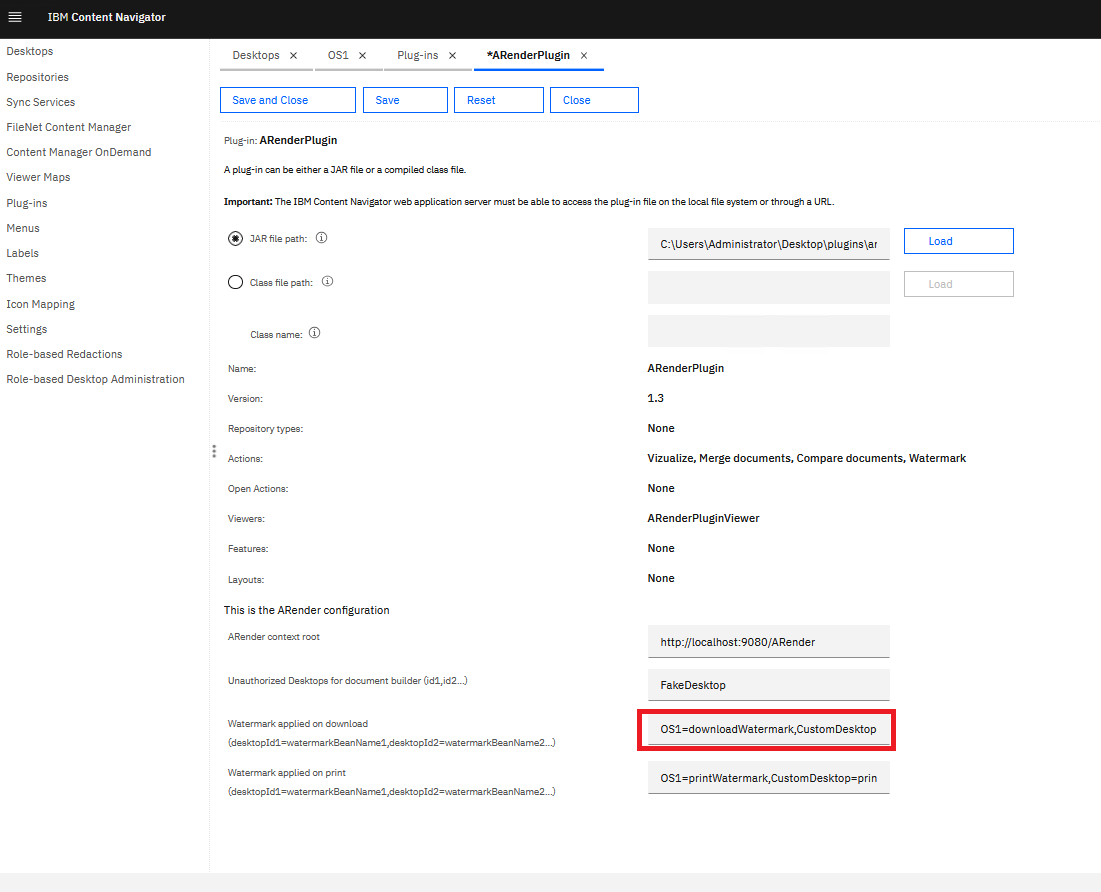This screenshot has width=1101, height=892.
Task: Select the Class file path radio button
Action: pyautogui.click(x=235, y=282)
